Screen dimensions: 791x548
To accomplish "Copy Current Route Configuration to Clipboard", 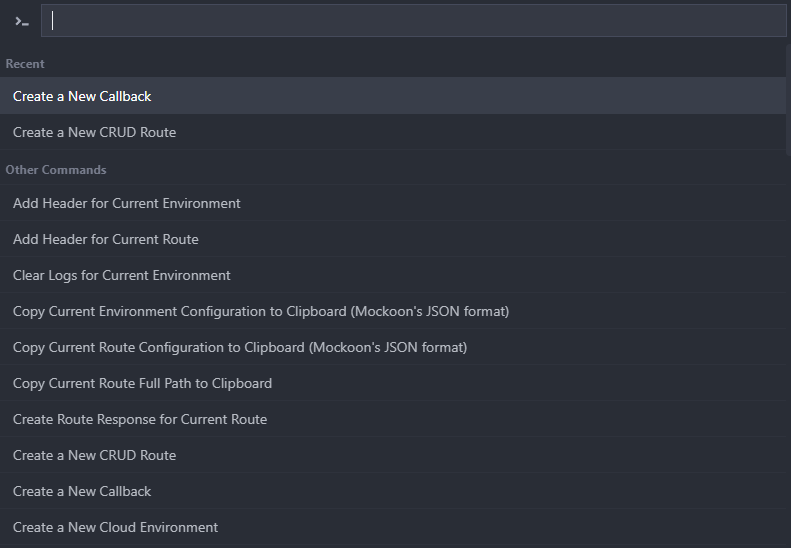I will [240, 347].
